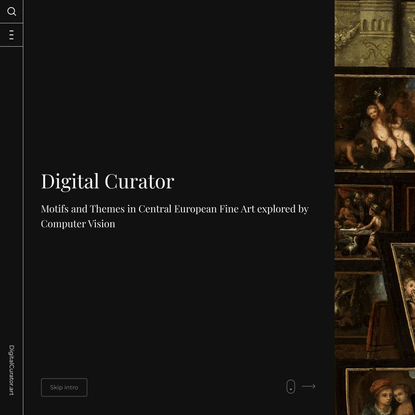Viewport: 415px width, 415px height.
Task: Open the search magnifier icon
Action: tap(11, 12)
